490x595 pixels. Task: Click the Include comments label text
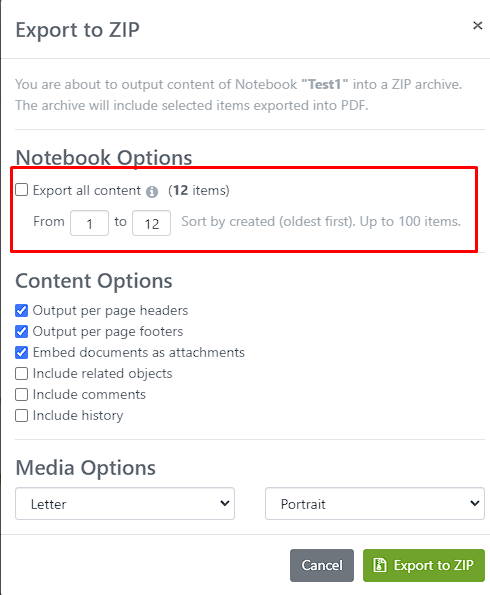pos(89,395)
